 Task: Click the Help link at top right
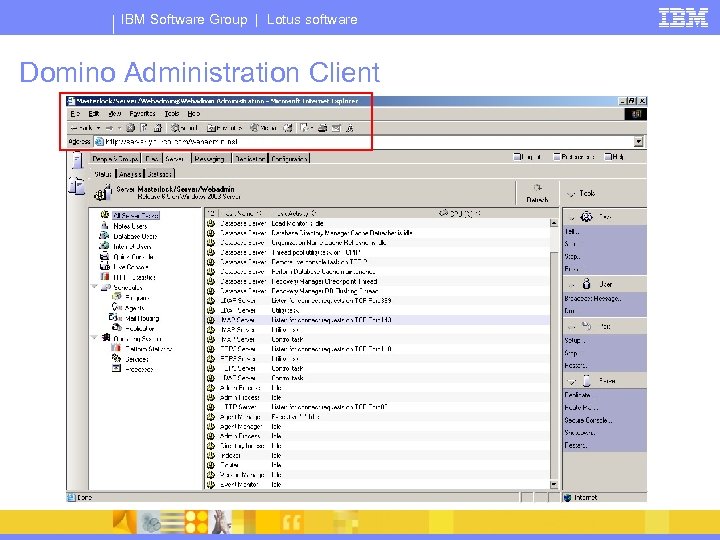614,157
